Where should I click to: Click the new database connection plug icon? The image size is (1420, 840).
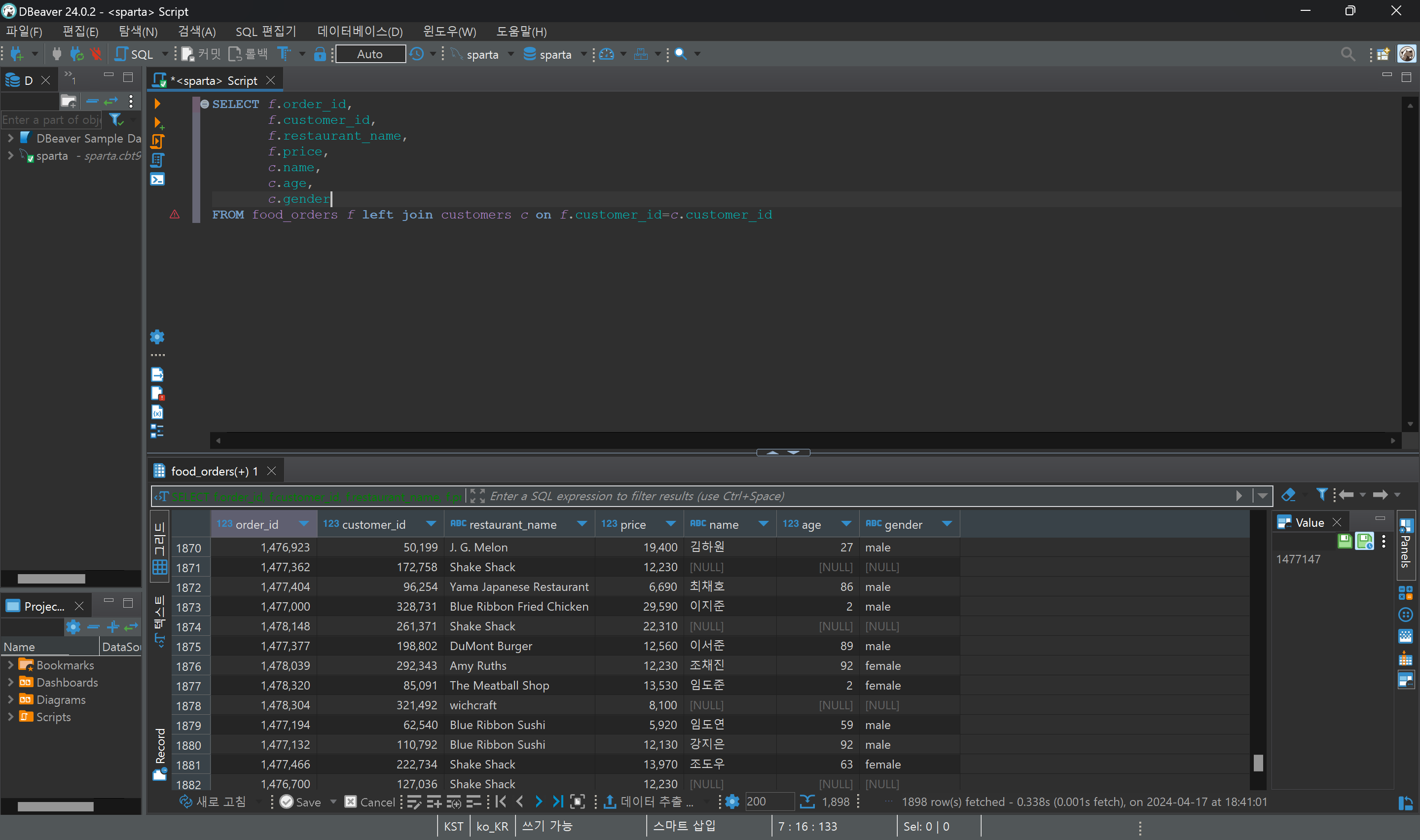coord(16,54)
